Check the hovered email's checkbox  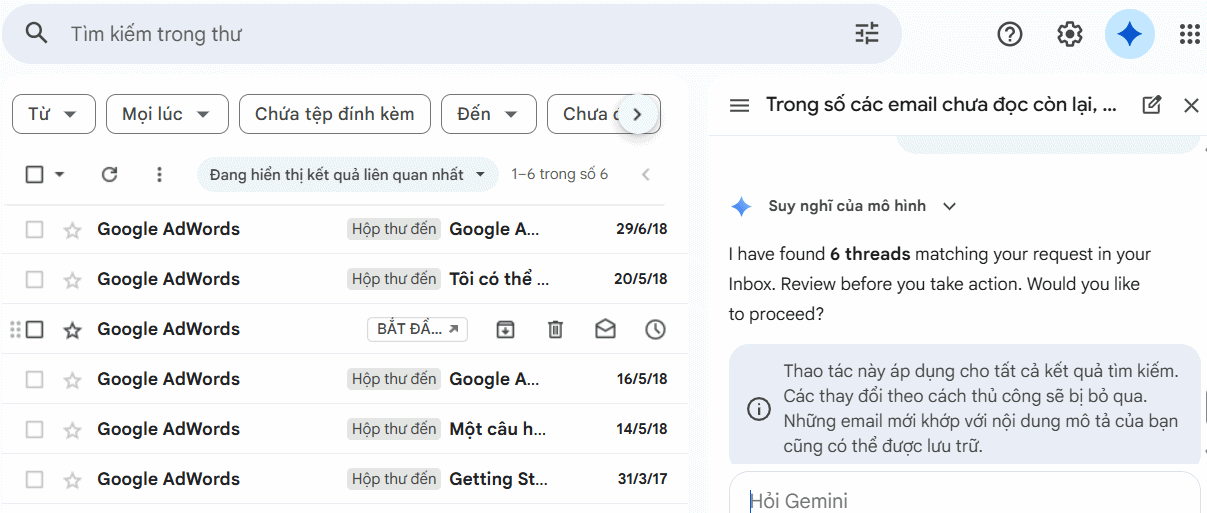[x=34, y=329]
